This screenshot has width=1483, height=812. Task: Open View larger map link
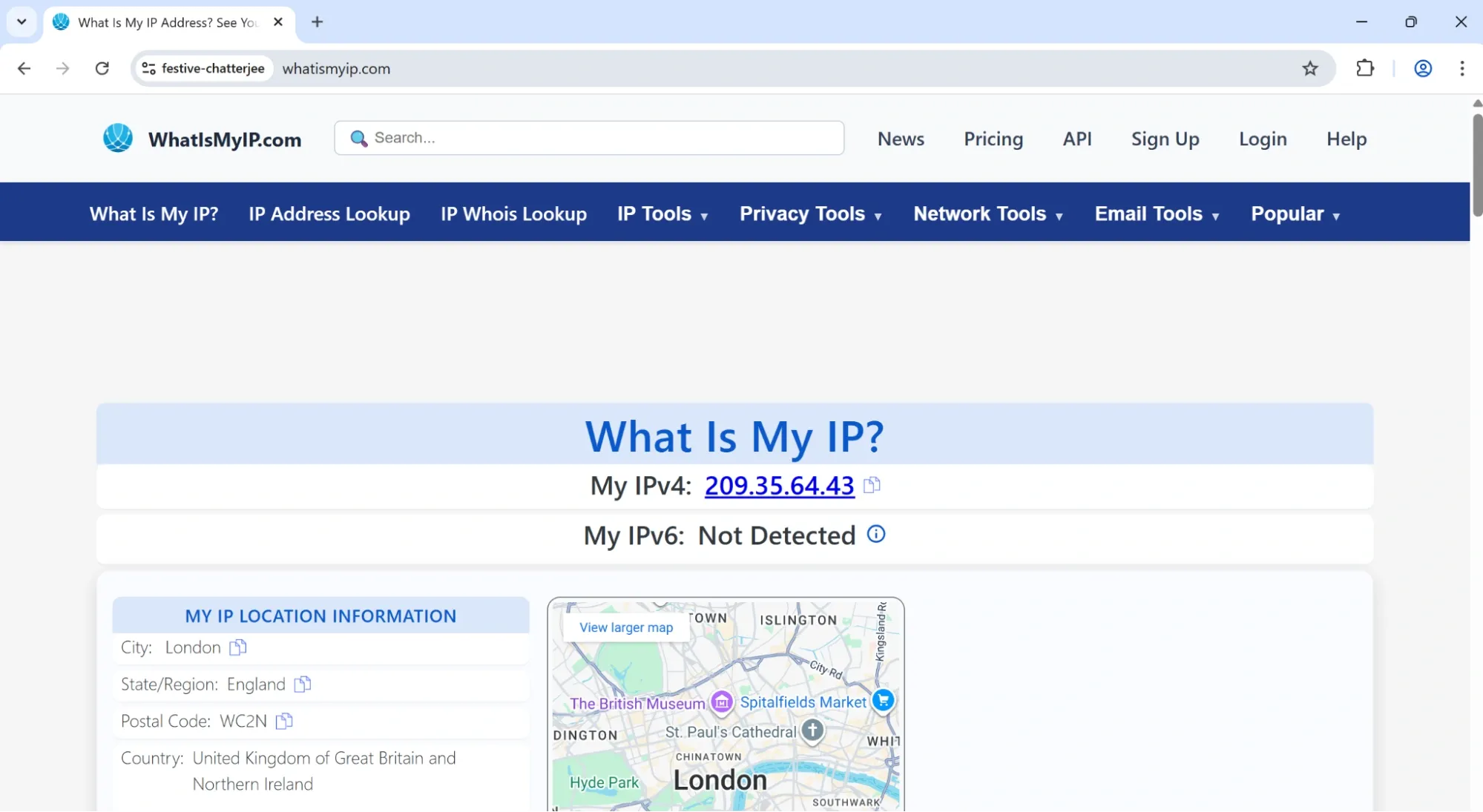pyautogui.click(x=625, y=627)
